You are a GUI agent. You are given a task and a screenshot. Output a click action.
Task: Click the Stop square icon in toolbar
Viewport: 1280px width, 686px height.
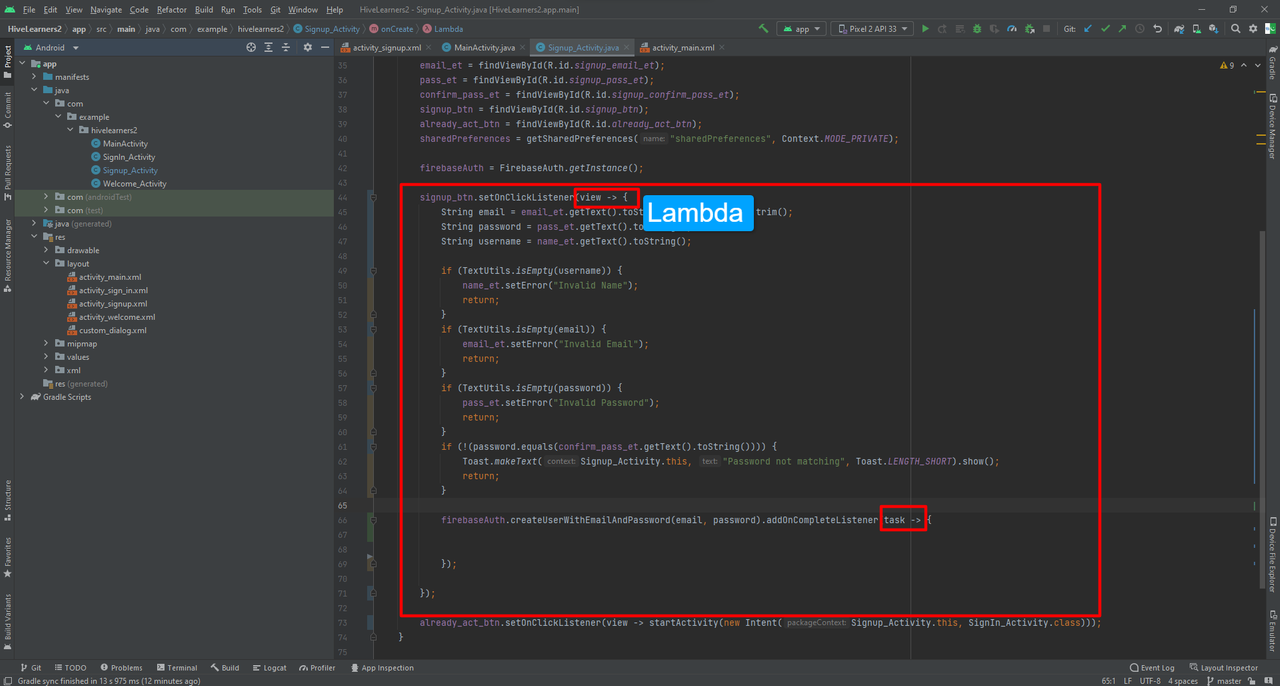coord(1046,29)
